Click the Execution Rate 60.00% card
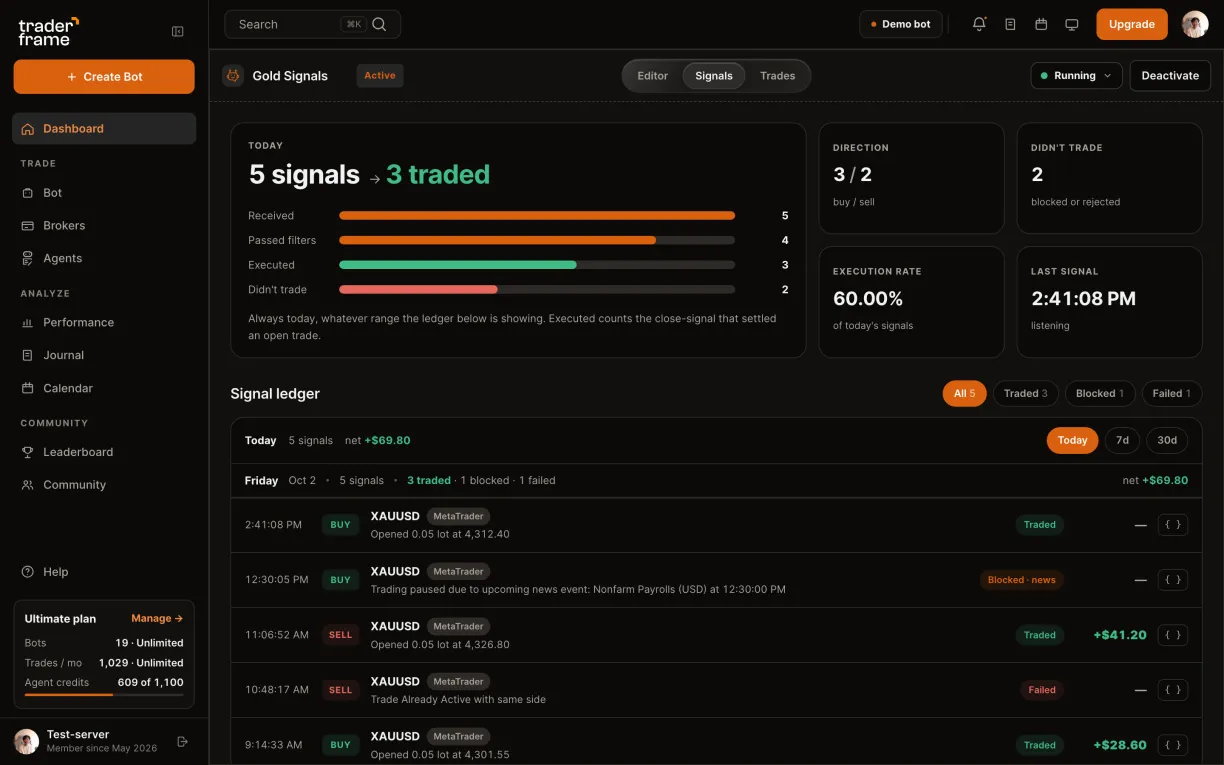1224x765 pixels. coord(911,302)
